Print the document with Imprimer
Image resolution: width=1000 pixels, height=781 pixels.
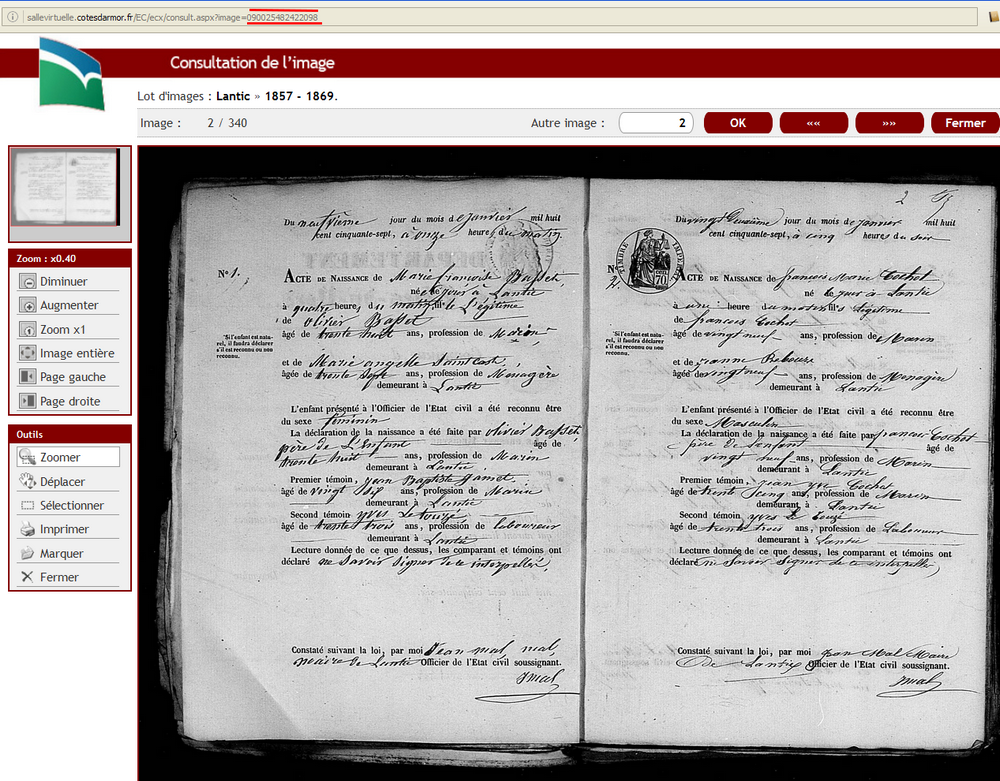(x=29, y=530)
